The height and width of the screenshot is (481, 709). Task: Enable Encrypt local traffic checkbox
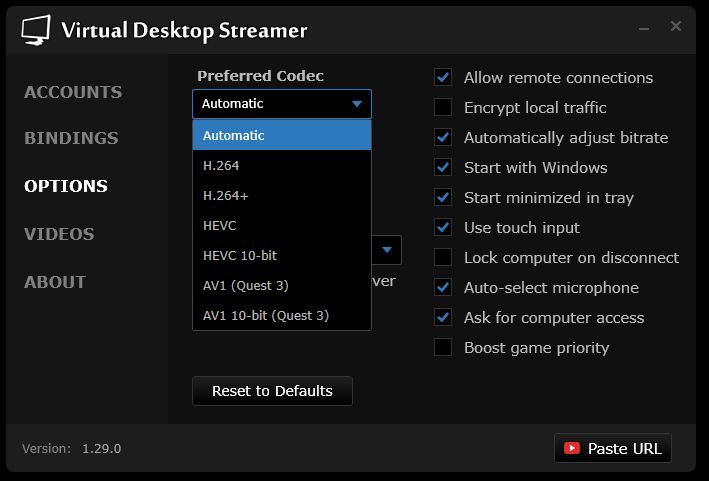443,108
